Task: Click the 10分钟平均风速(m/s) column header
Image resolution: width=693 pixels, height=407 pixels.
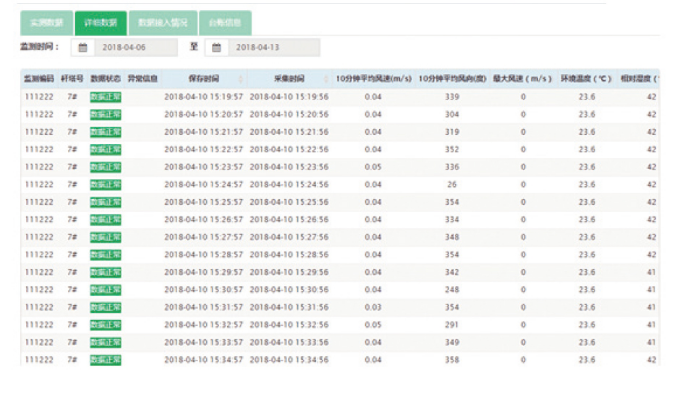Action: (x=372, y=78)
